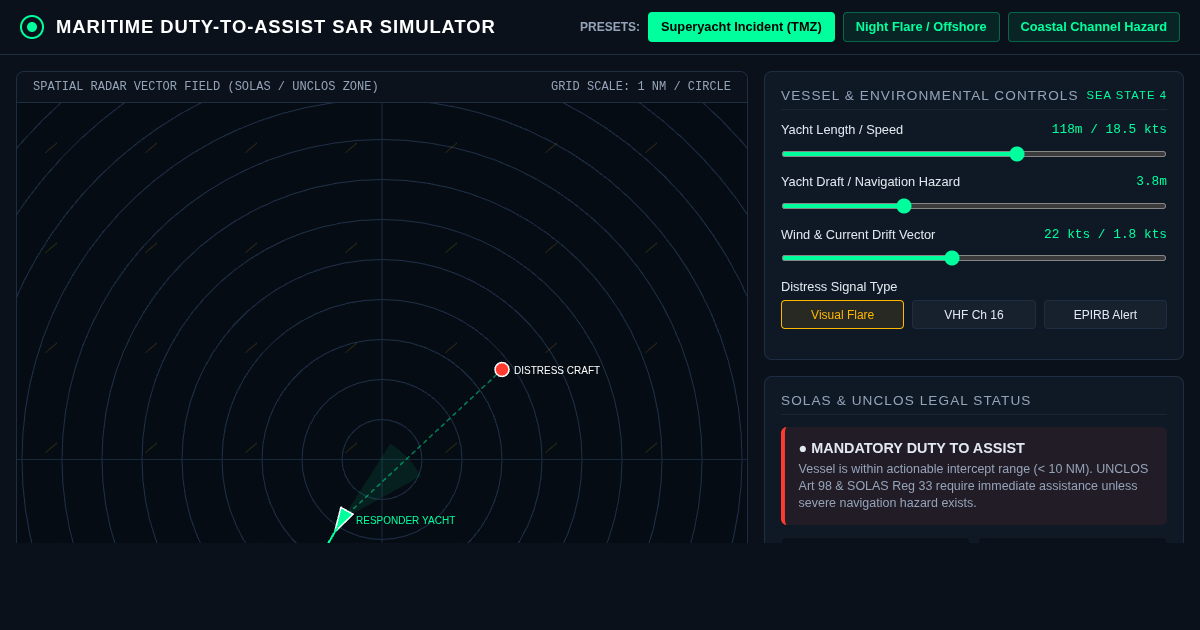Click the 22 kts / 1.8 kts value
This screenshot has width=1200, height=630.
coord(1105,234)
